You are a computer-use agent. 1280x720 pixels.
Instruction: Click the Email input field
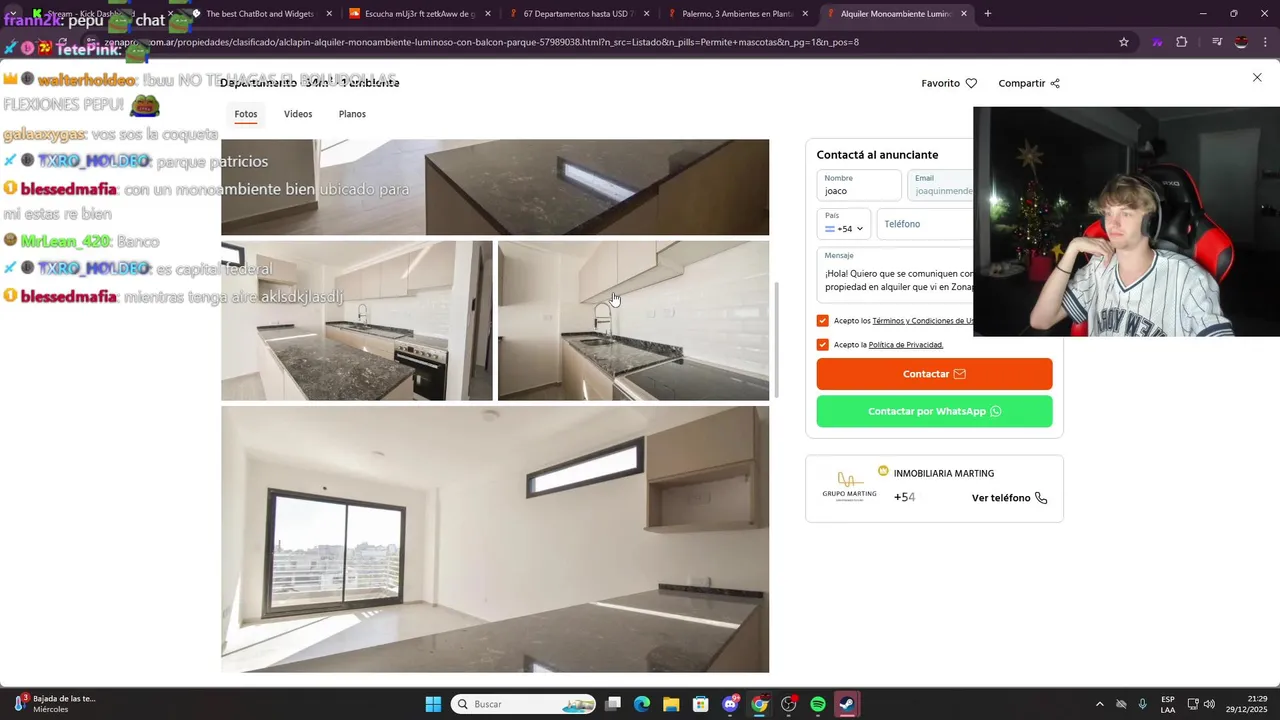coord(941,185)
